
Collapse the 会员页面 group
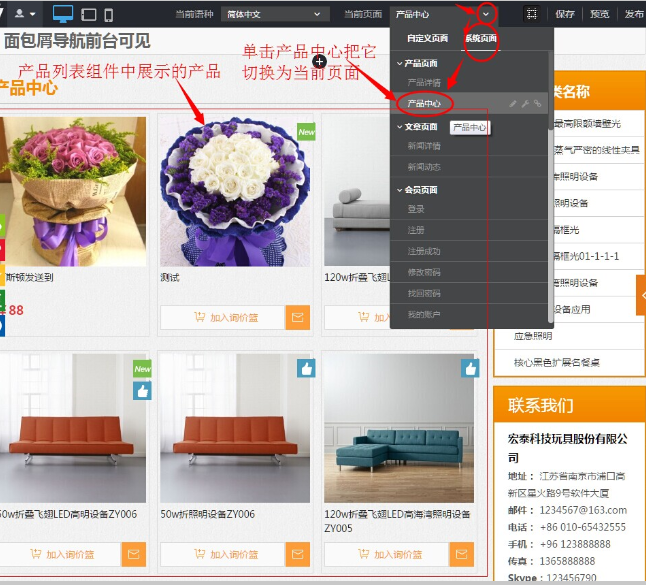[x=398, y=189]
